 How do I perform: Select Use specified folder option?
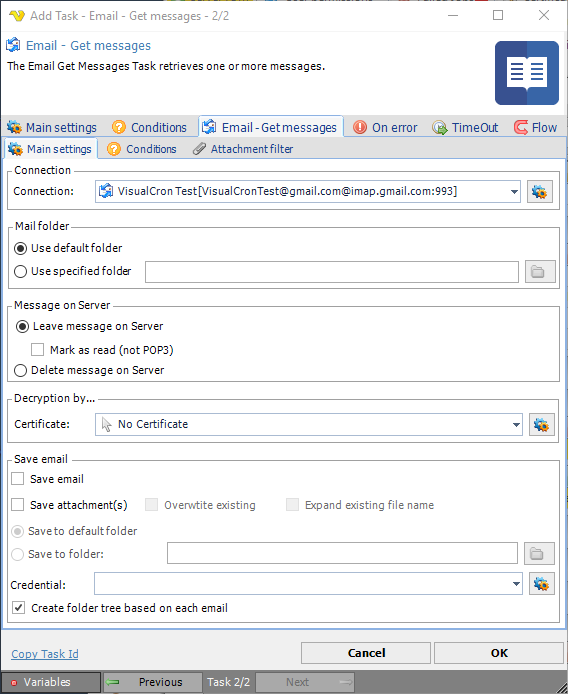pyautogui.click(x=73, y=271)
